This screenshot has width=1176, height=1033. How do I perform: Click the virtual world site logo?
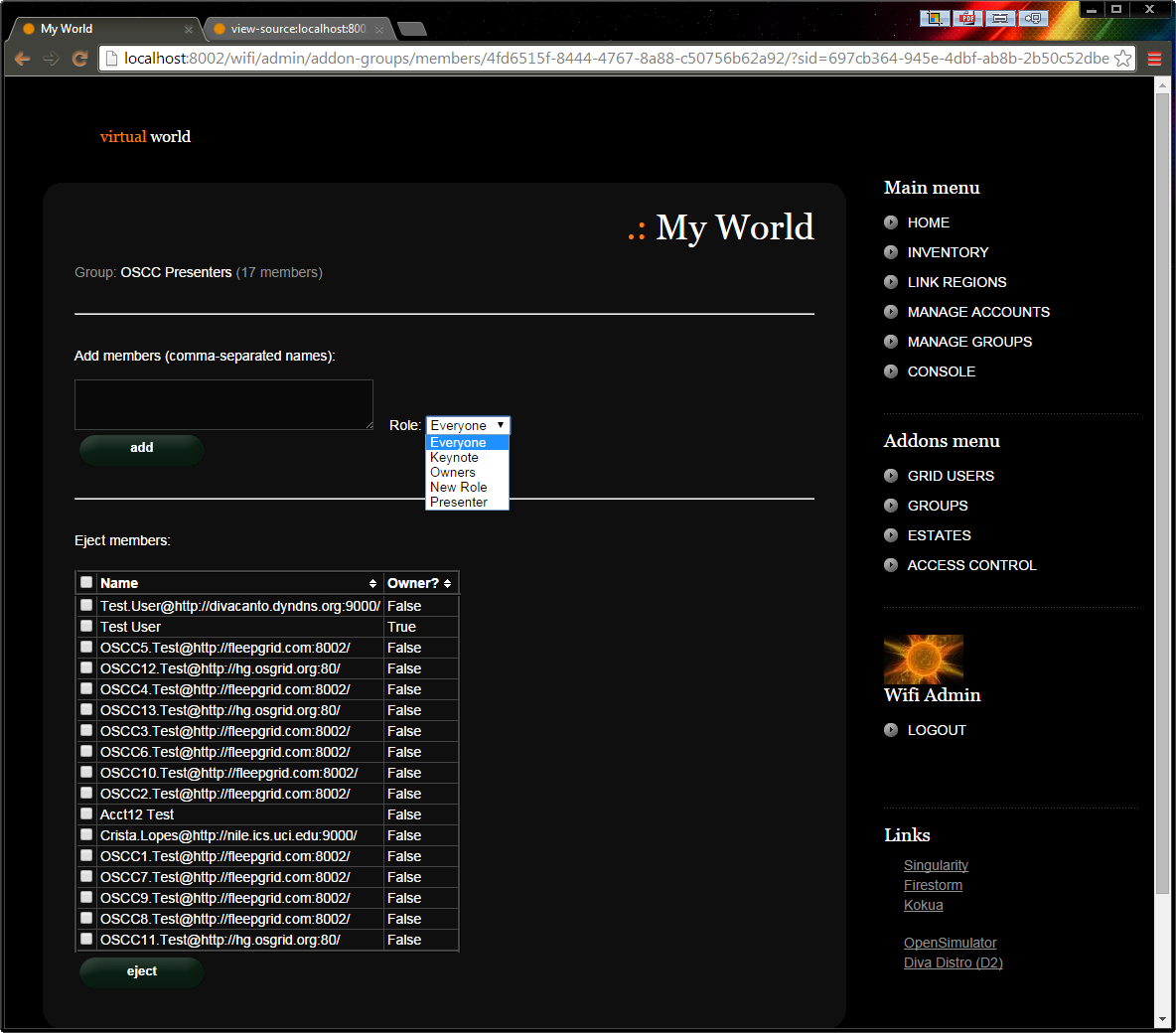(145, 136)
